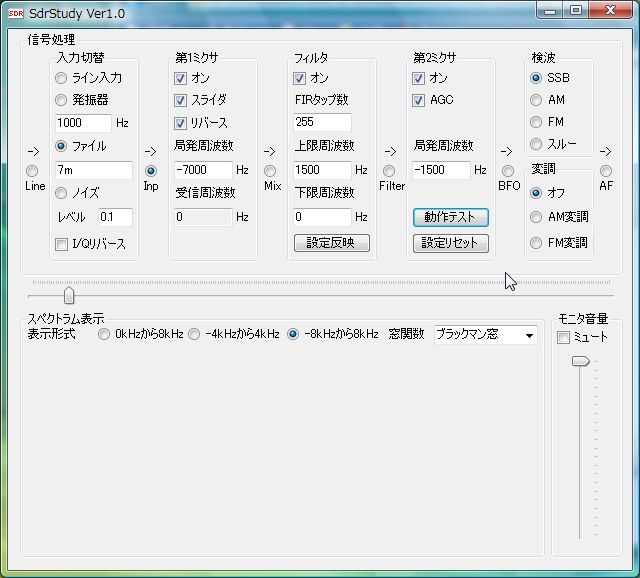Screen dimensions: 640x578
Task: Select 発振器 oscillator radio button
Action: click(x=61, y=100)
